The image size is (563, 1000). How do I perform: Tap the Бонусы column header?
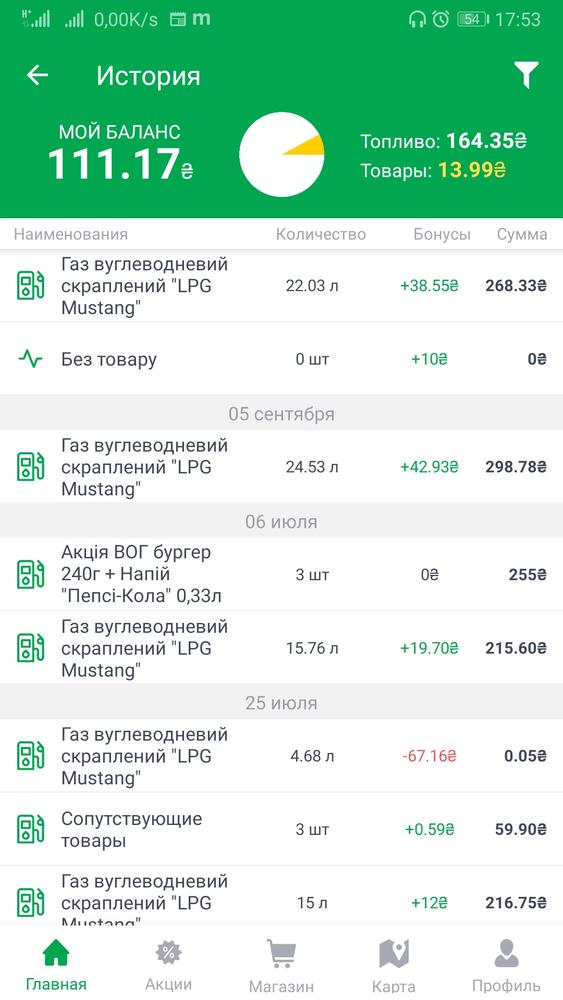[442, 234]
